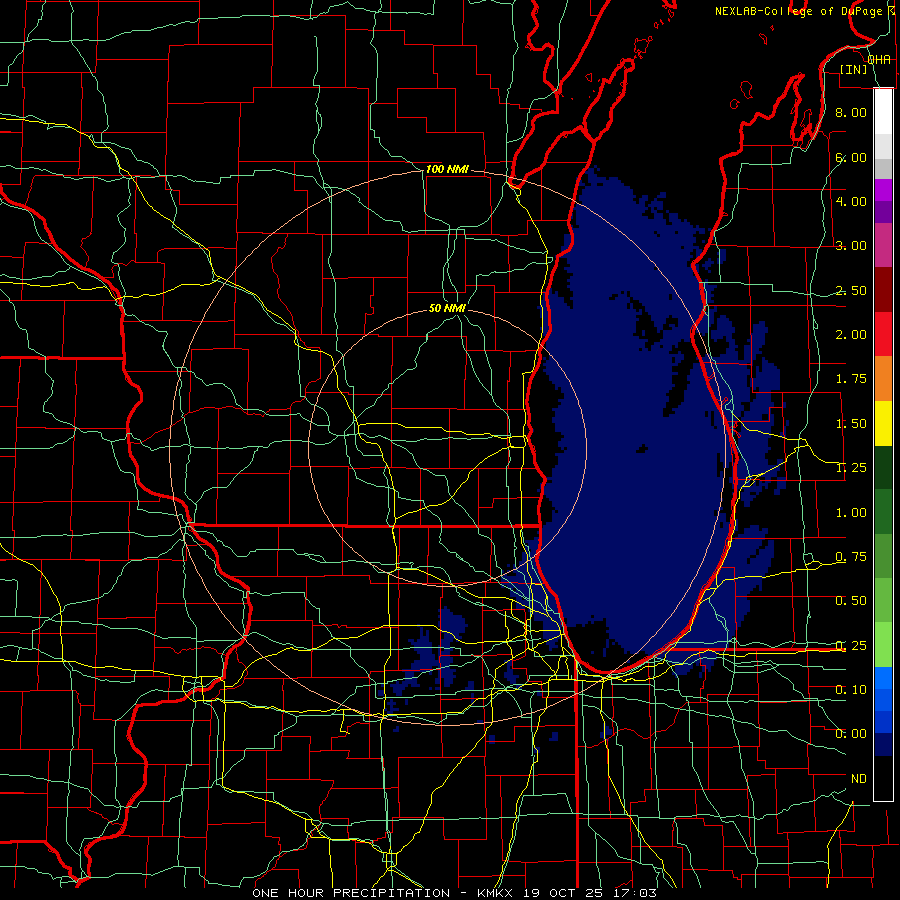The width and height of the screenshot is (900, 900).
Task: Click the maroon swatch in the color scale
Action: 883,290
